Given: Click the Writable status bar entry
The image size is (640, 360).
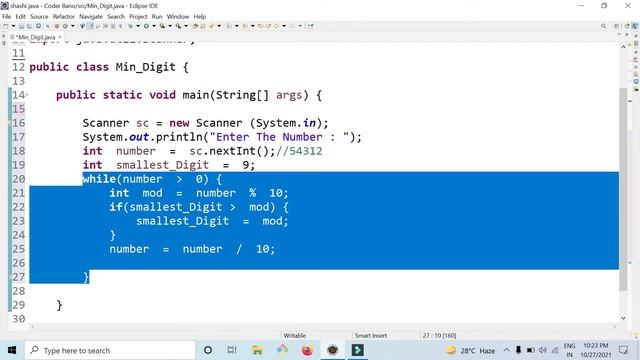Looking at the screenshot, I should [x=294, y=336].
